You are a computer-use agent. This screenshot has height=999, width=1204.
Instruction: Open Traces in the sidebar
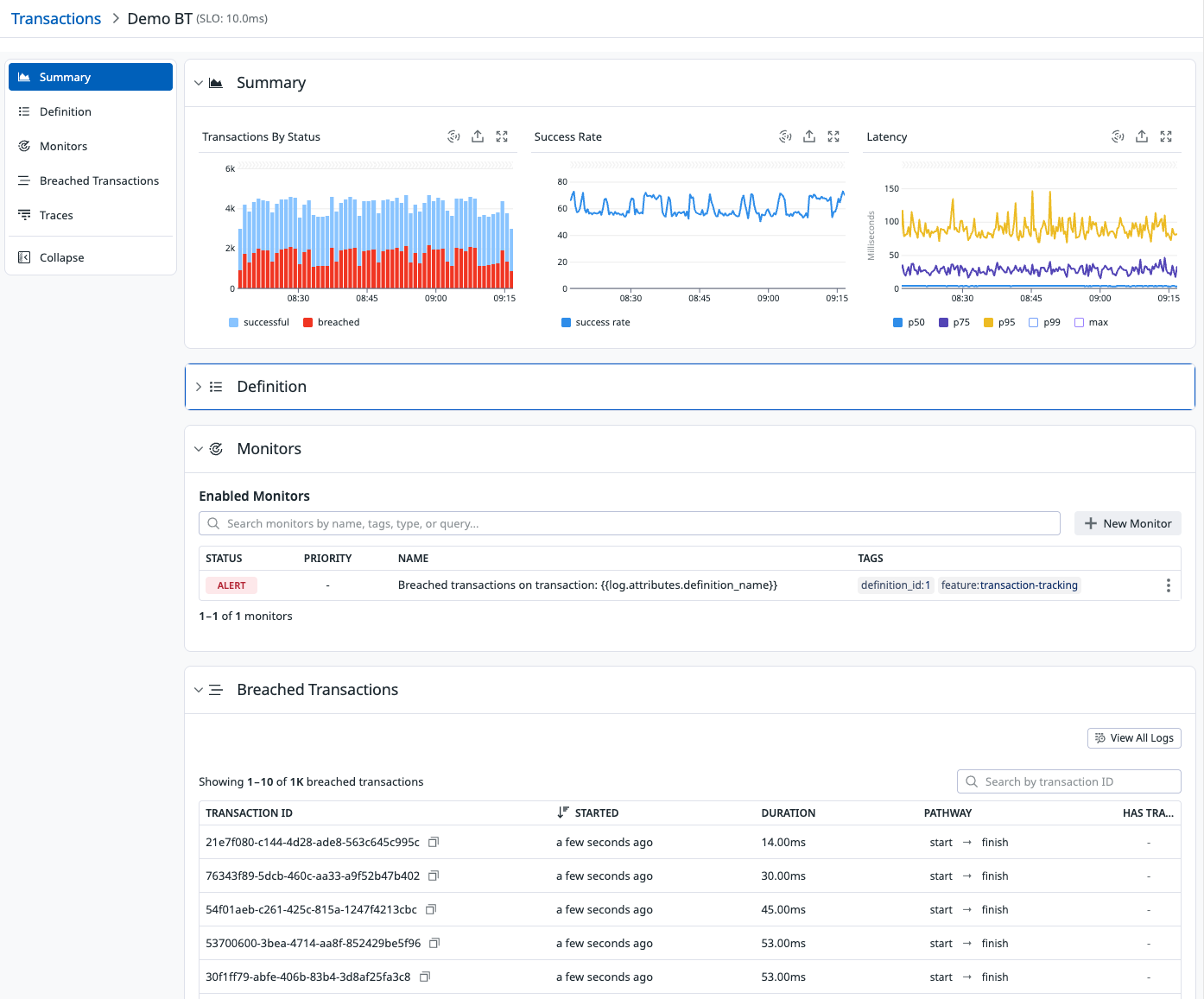pyautogui.click(x=56, y=215)
